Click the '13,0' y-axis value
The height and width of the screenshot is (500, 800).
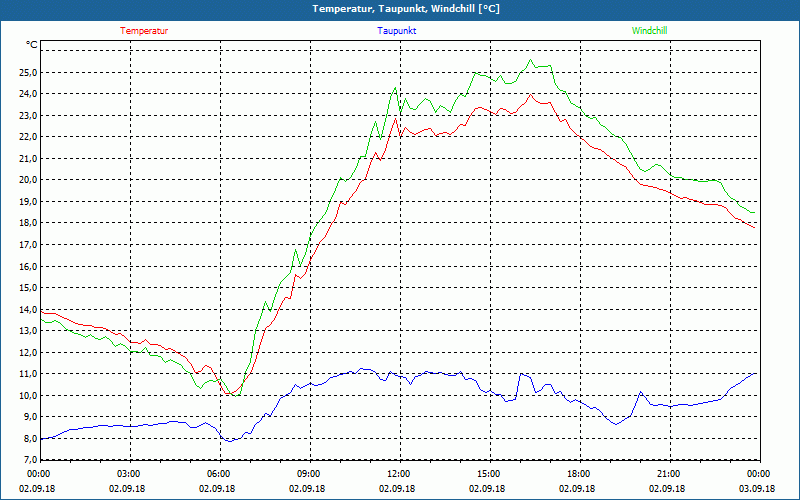pos(29,331)
